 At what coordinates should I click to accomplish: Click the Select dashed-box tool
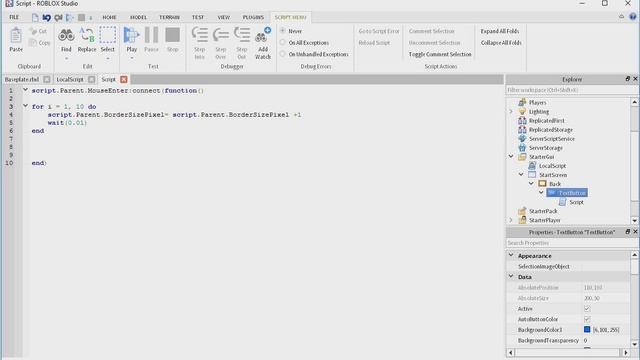108,35
